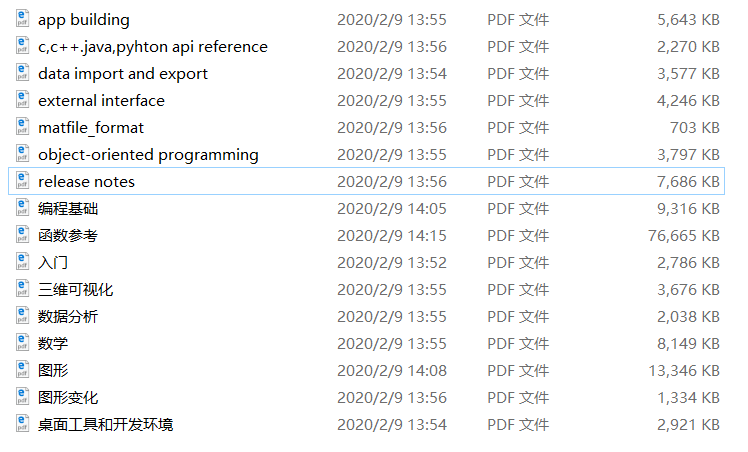Image resolution: width=748 pixels, height=452 pixels.
Task: Select the c,c++.java,pyhton api reference file
Action: [x=153, y=46]
